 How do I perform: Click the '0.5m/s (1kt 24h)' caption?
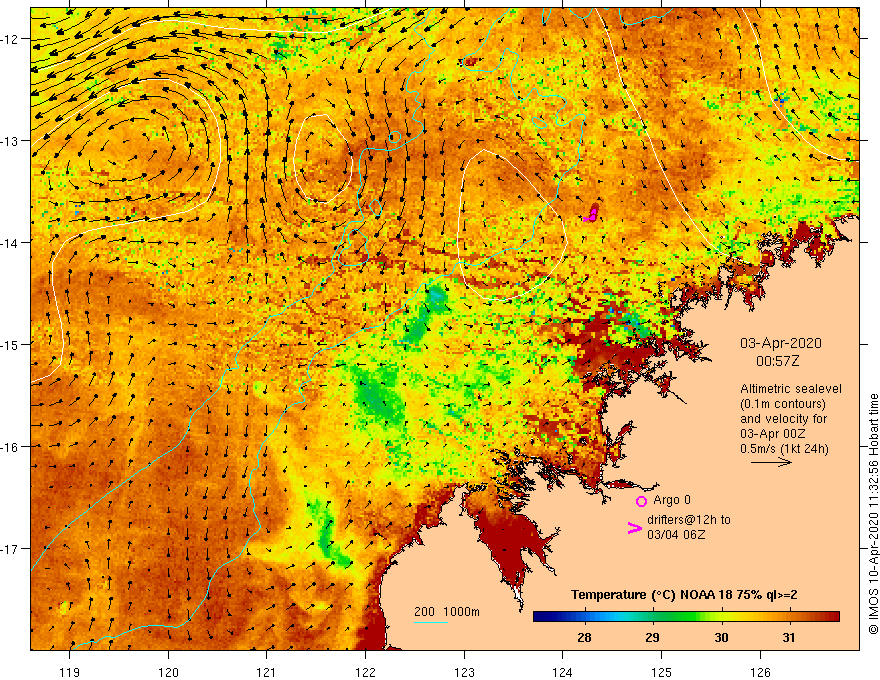point(784,449)
